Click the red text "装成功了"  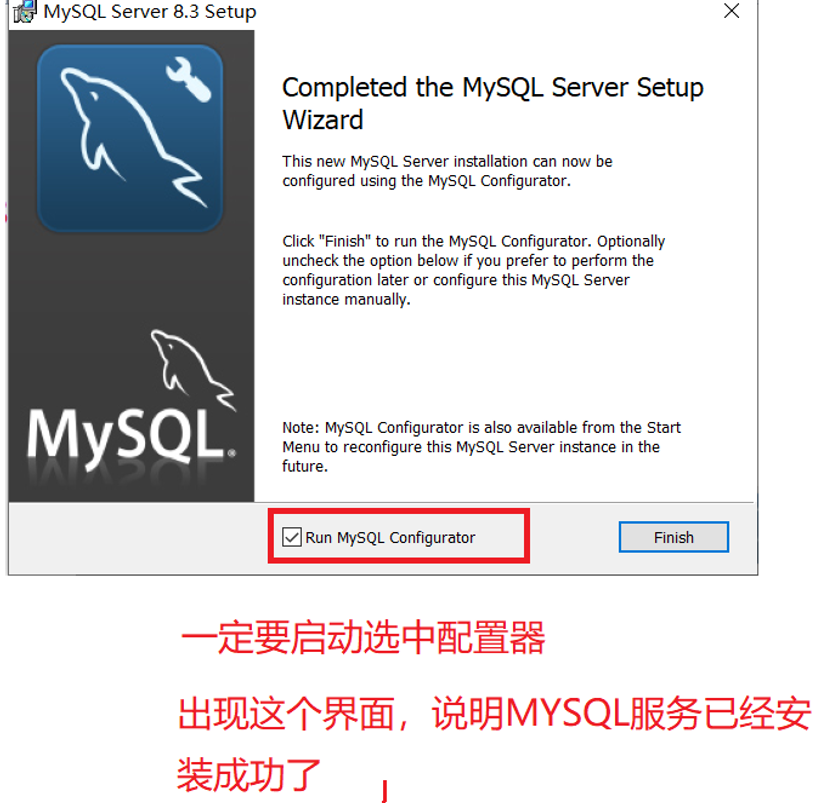coord(249,775)
